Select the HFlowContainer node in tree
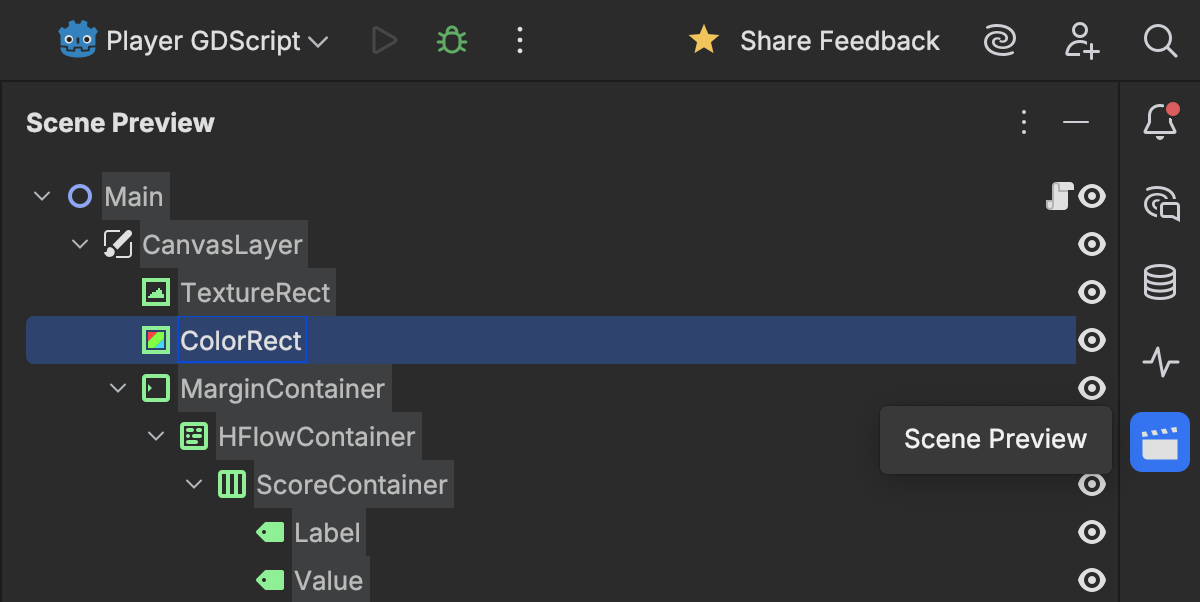The image size is (1200, 602). (x=316, y=437)
